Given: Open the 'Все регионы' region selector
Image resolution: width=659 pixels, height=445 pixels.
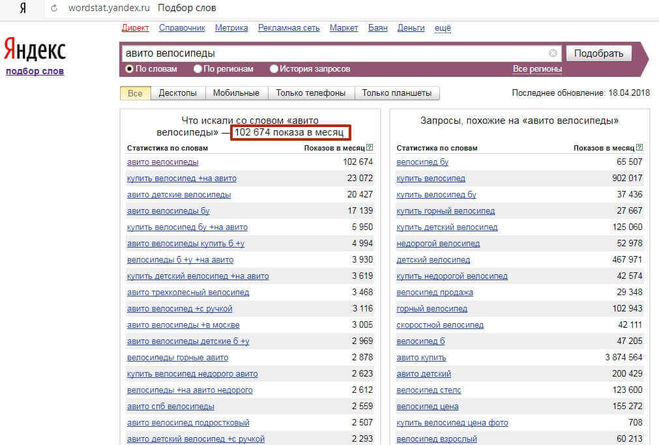Looking at the screenshot, I should click(537, 69).
